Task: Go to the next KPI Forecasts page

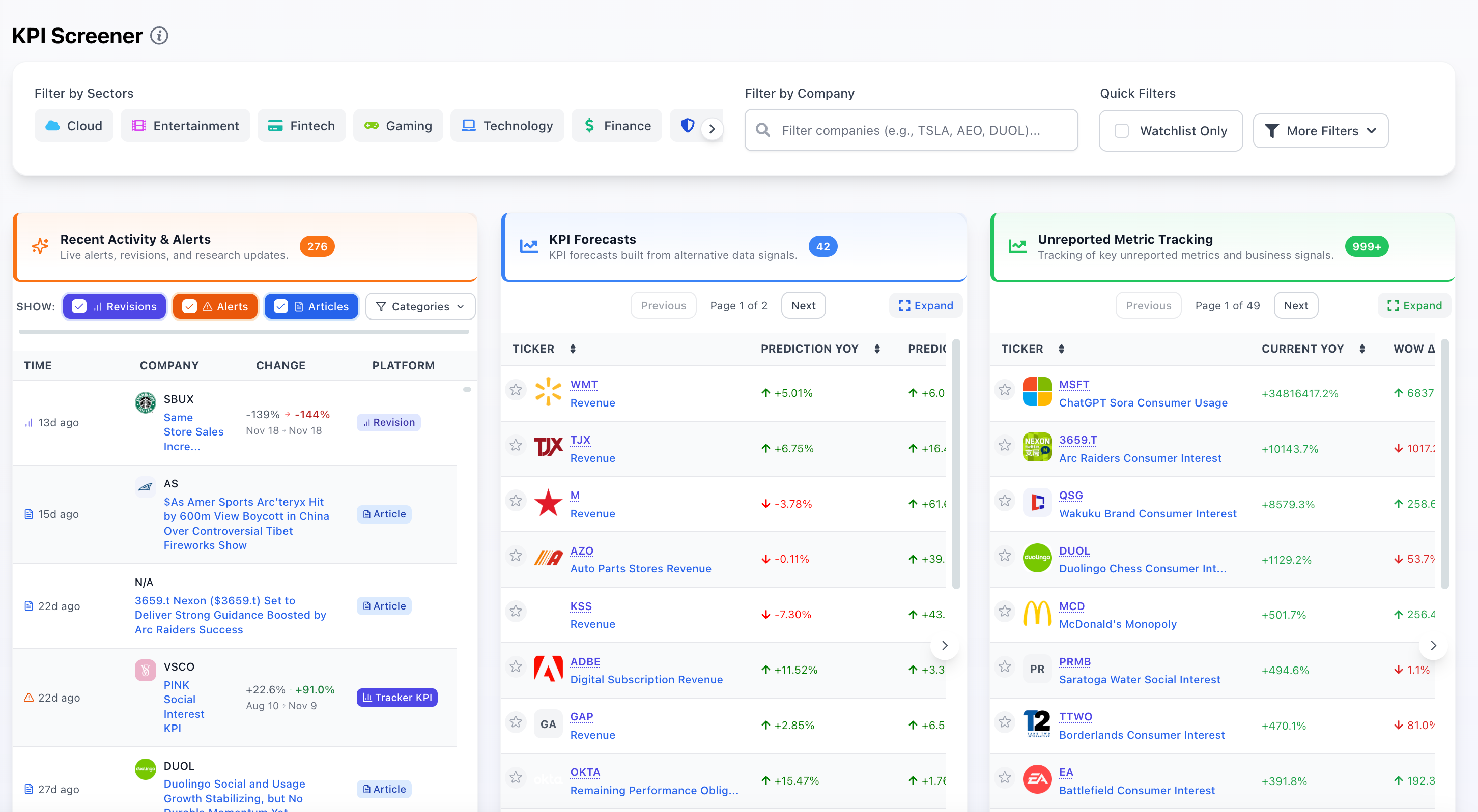Action: pos(803,306)
